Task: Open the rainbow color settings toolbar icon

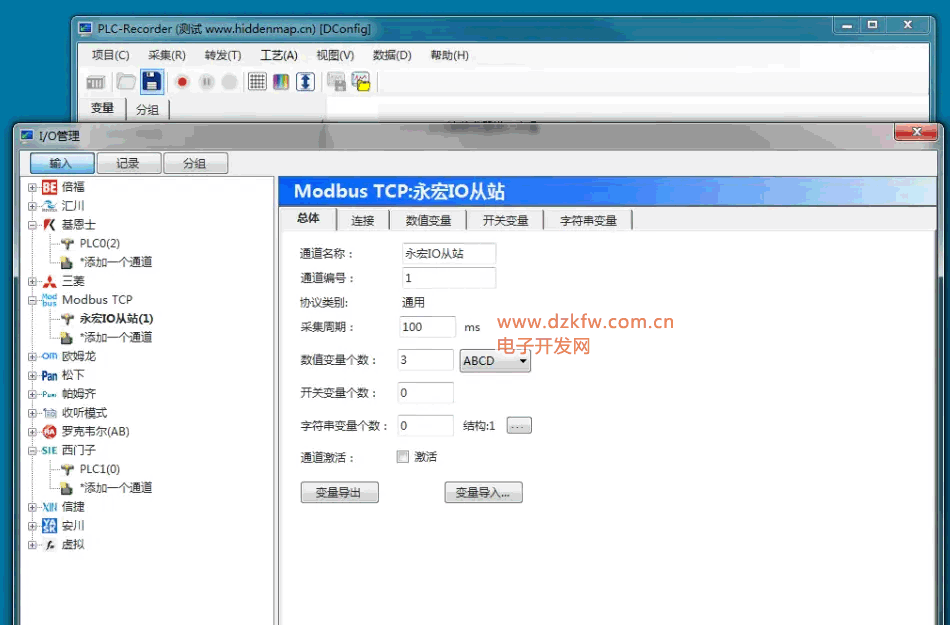Action: click(281, 82)
